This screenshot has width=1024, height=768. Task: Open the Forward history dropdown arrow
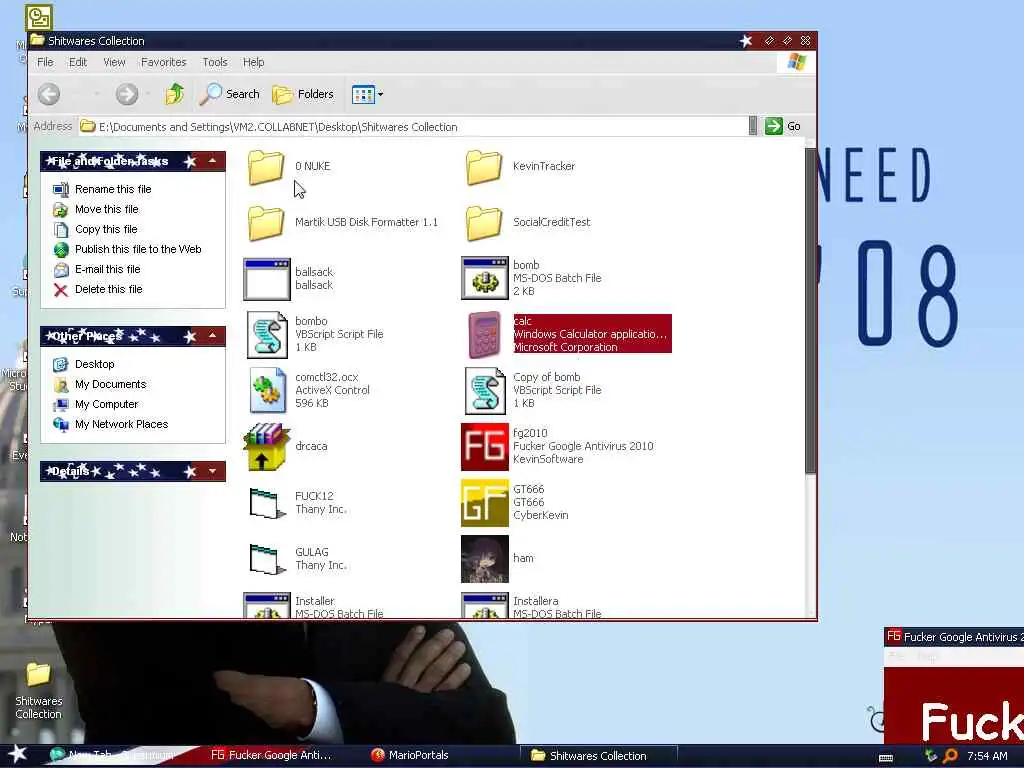[148, 94]
